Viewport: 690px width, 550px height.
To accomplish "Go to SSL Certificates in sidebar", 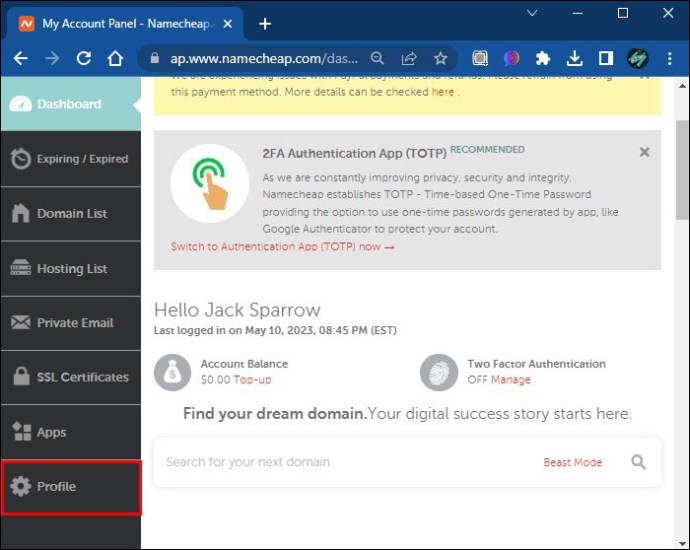I will (x=70, y=377).
